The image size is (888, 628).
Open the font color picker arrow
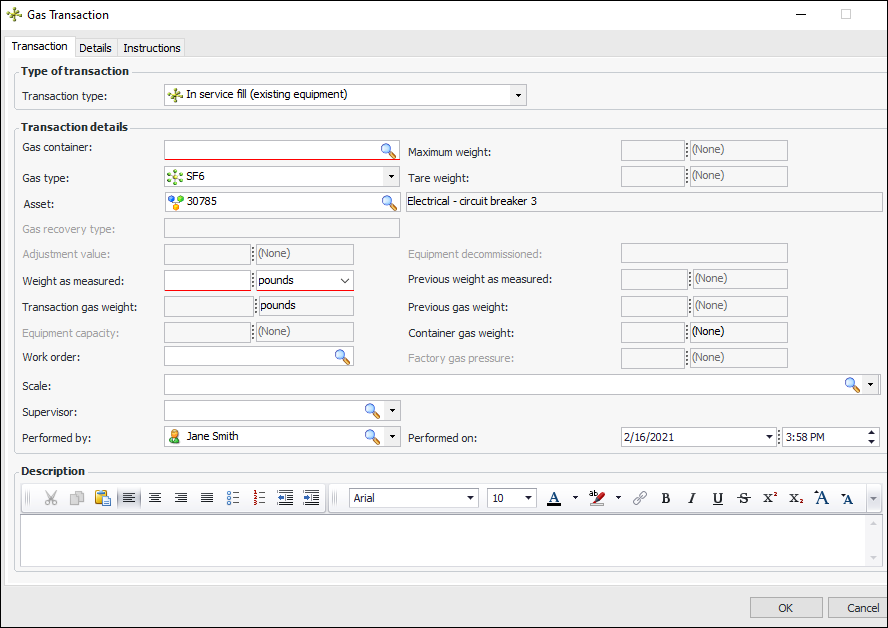pos(575,498)
